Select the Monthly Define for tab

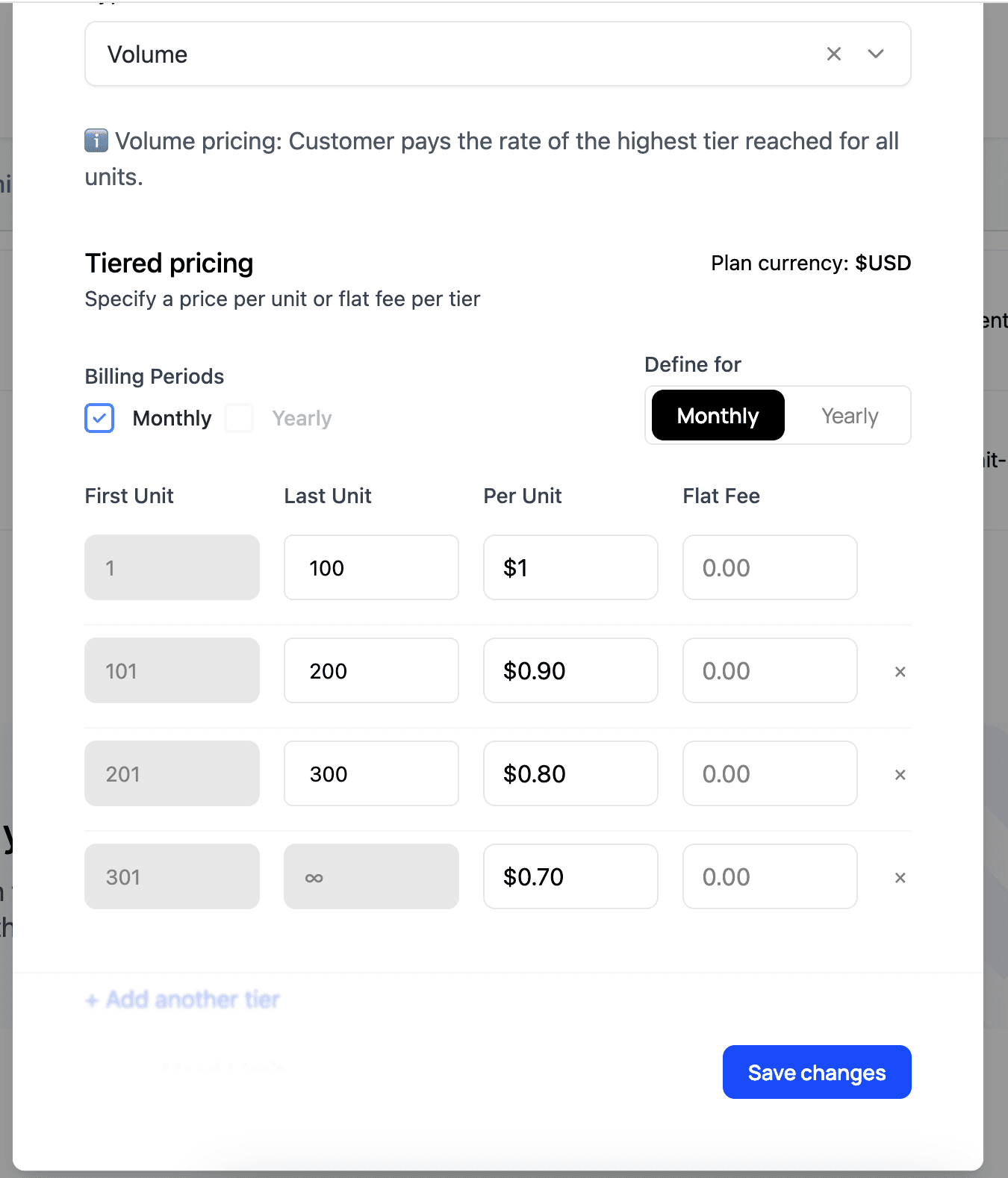718,416
